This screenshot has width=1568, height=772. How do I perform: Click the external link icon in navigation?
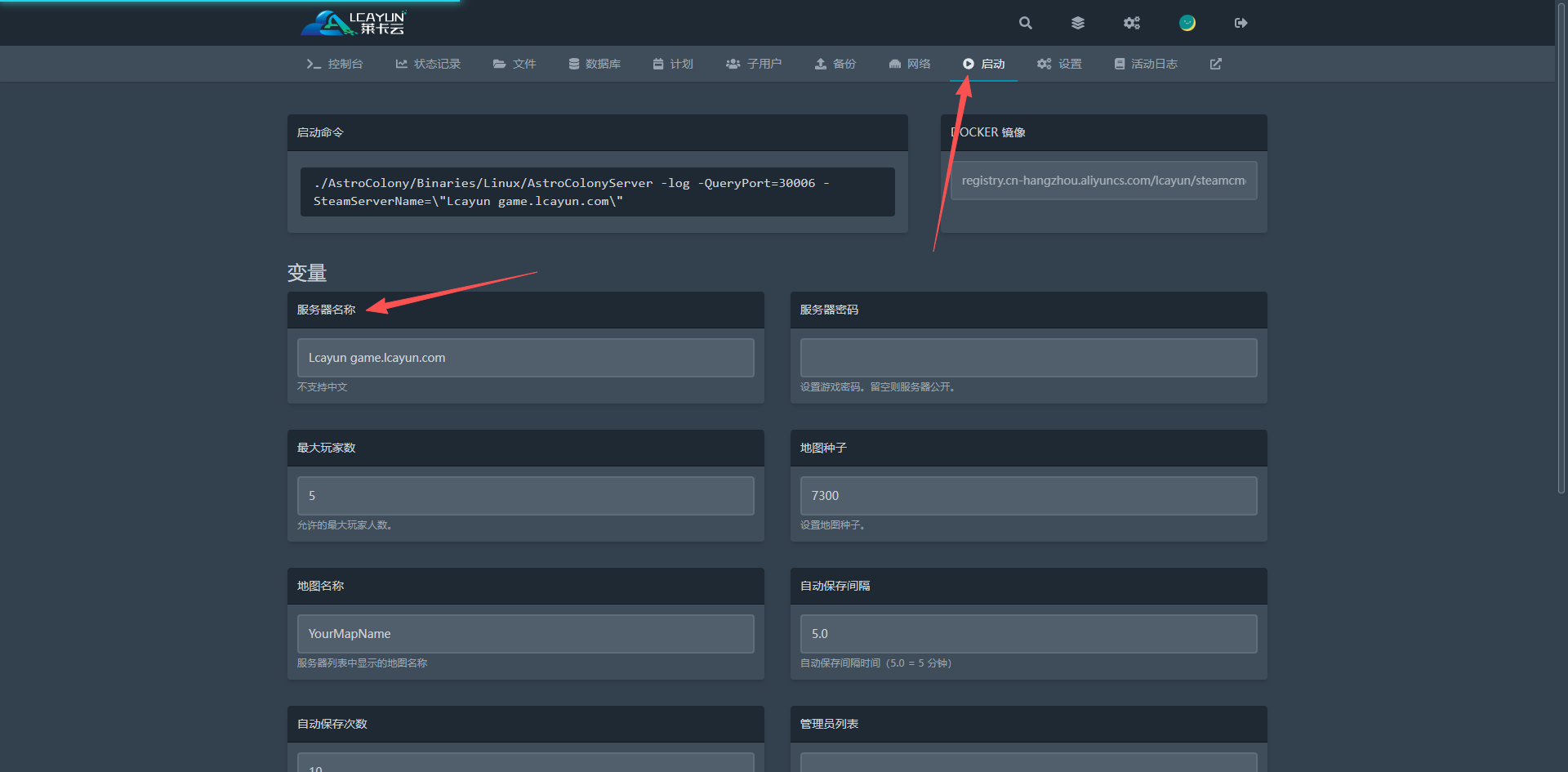(x=1215, y=64)
